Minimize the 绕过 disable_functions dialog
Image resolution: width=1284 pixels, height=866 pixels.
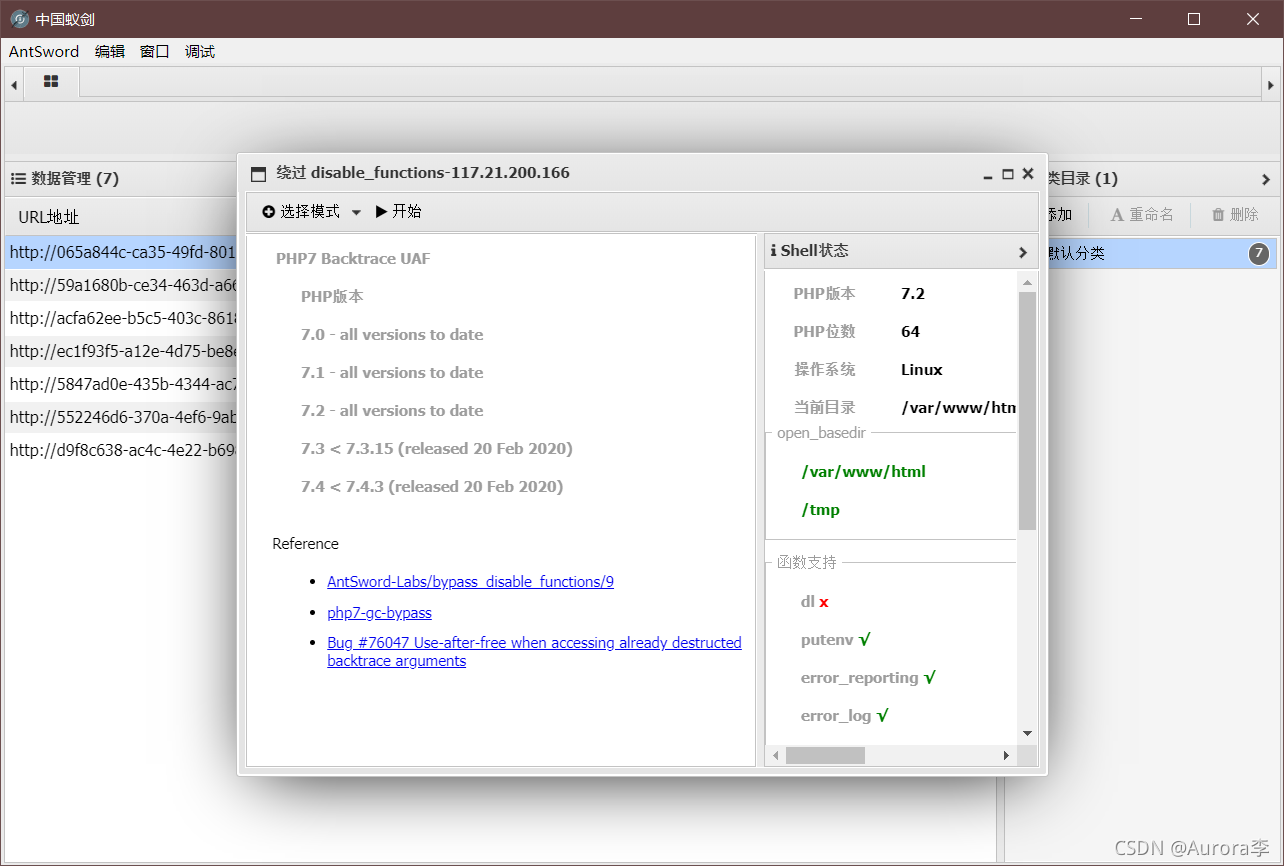tap(988, 174)
